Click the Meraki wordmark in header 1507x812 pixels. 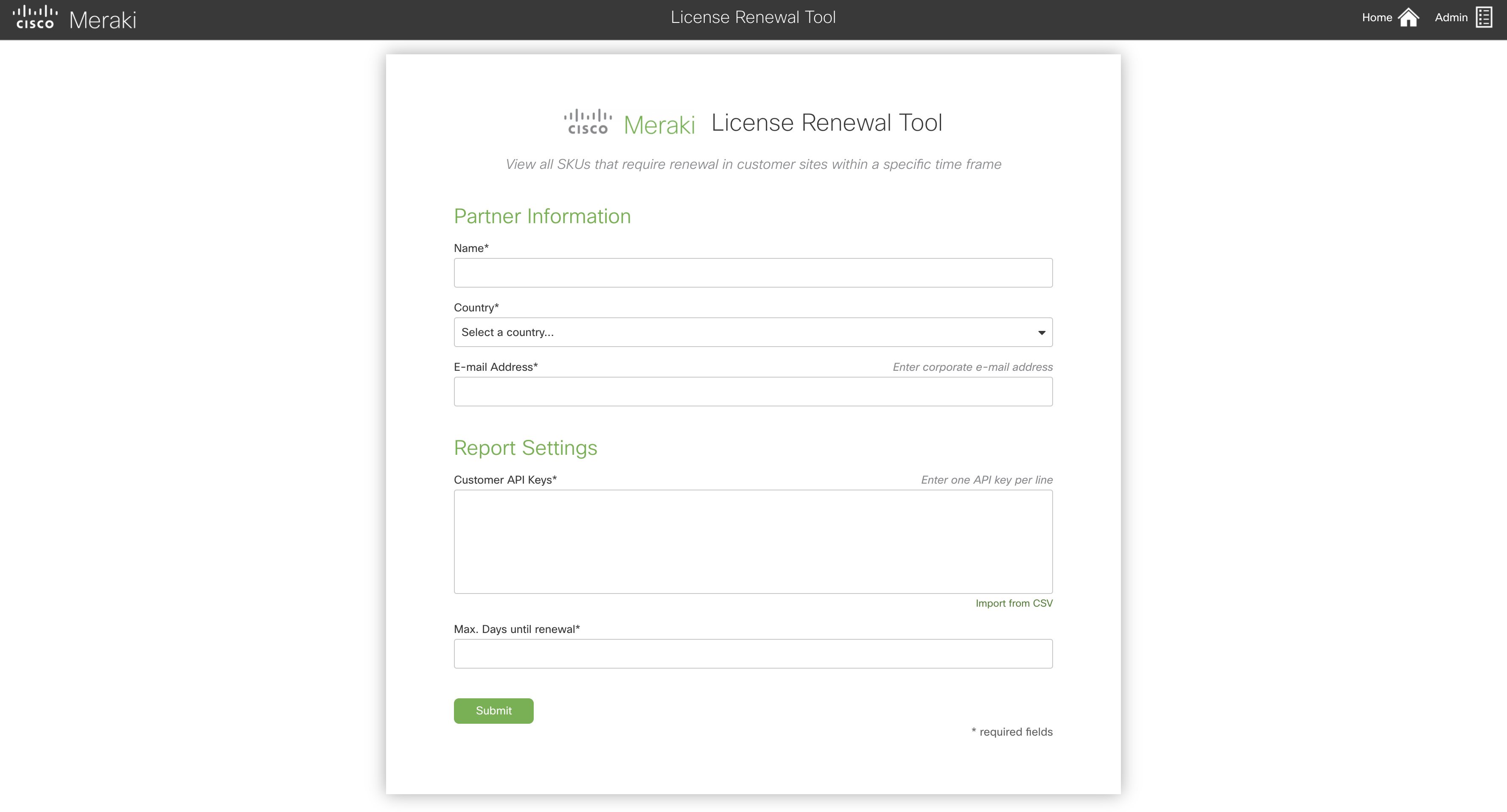pyautogui.click(x=102, y=20)
